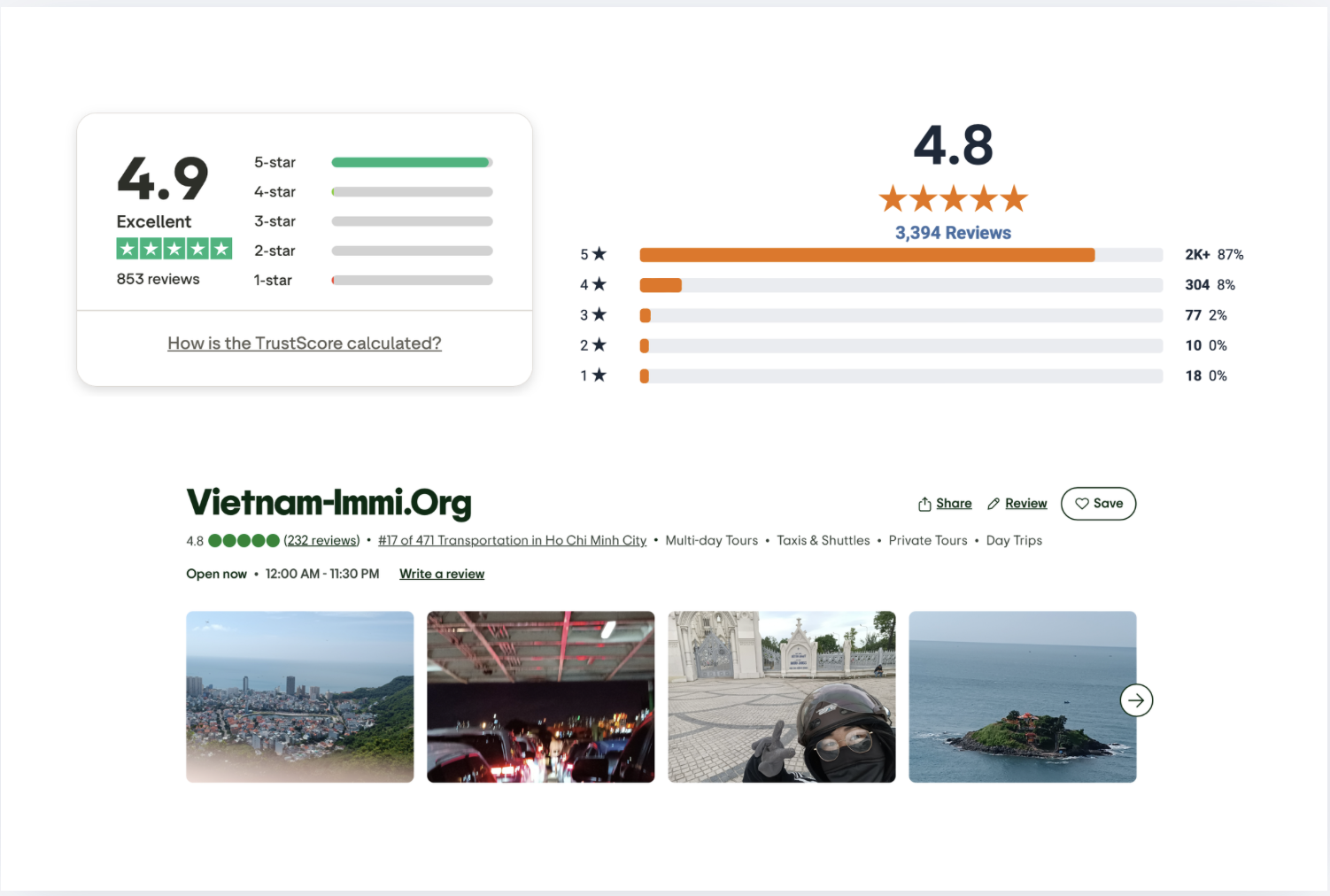
Task: Open the 3,394 Reviews link
Action: tap(953, 233)
